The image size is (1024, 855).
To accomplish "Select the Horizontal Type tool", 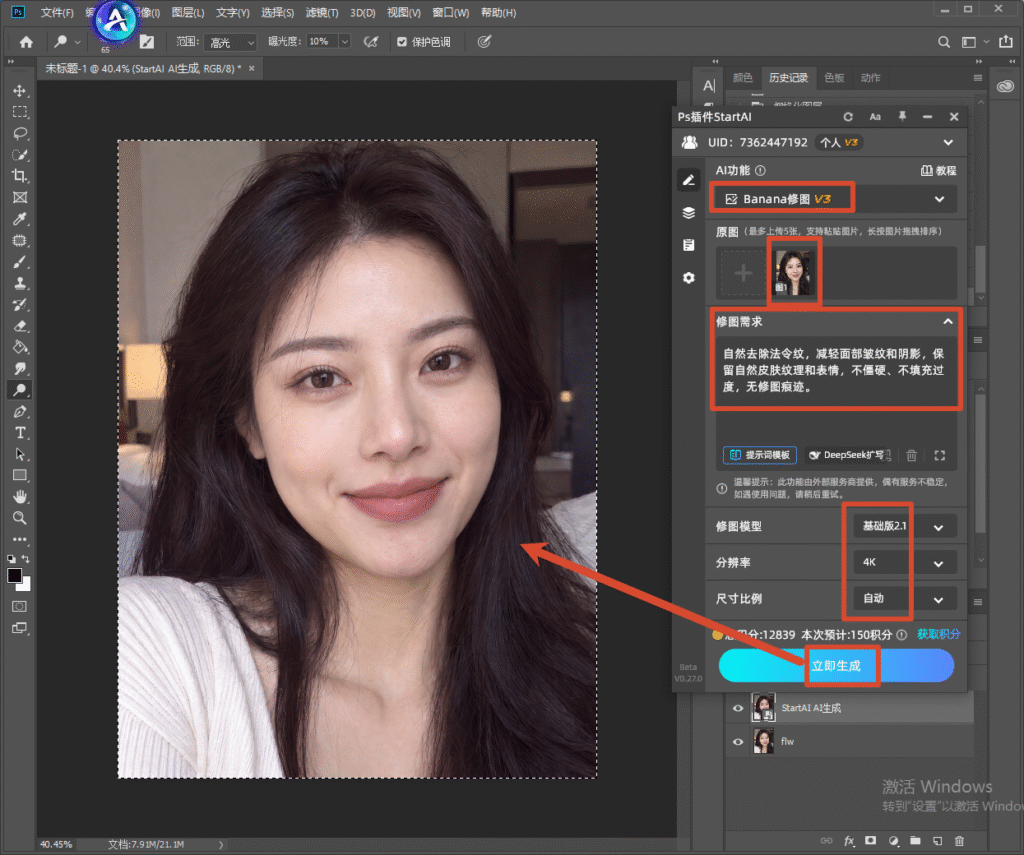I will (x=20, y=433).
